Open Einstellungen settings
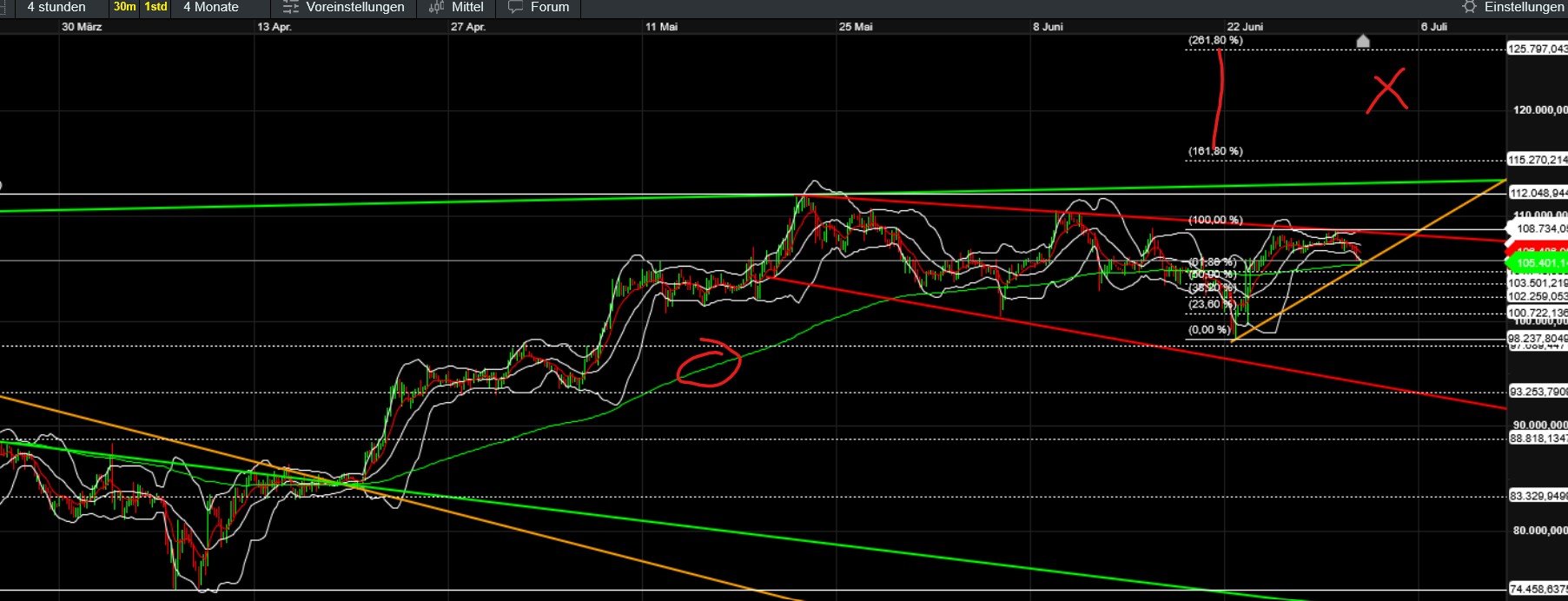This screenshot has width=1568, height=601. point(1513,7)
